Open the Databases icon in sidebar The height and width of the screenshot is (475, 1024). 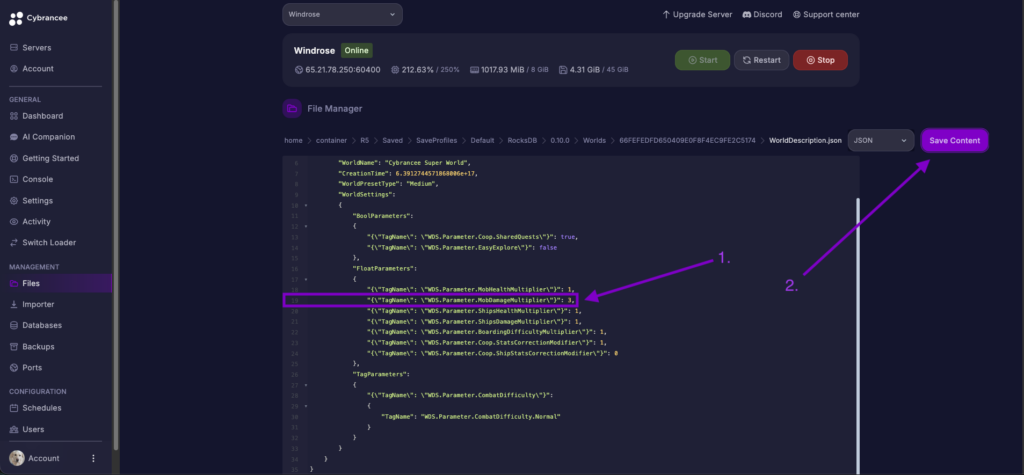pos(14,325)
